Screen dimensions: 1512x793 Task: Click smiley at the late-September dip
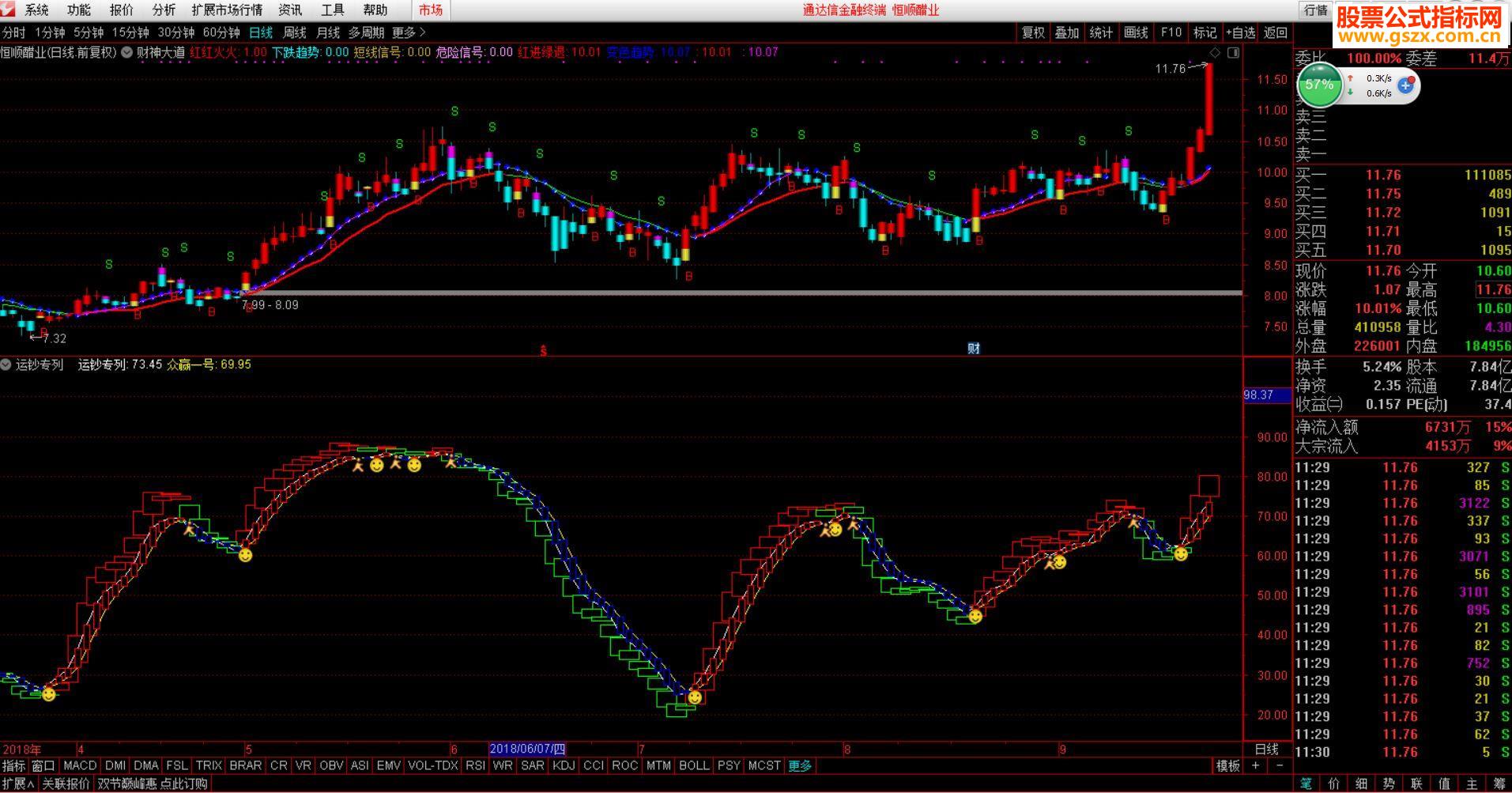coord(1180,553)
